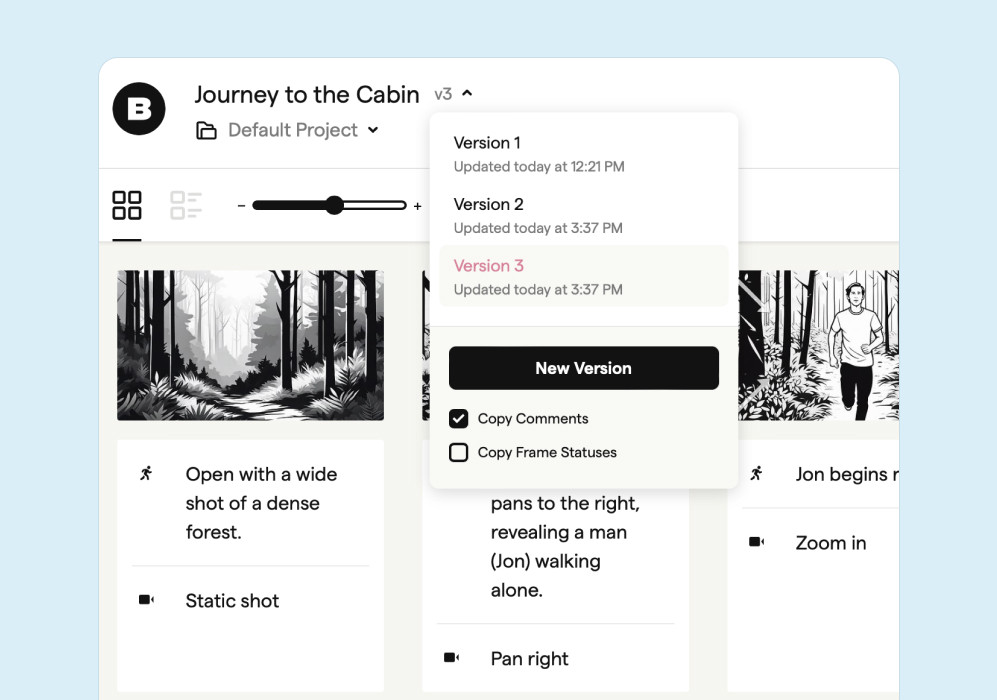Collapse the v3 version dropdown
This screenshot has height=700, width=997.
pyautogui.click(x=467, y=94)
